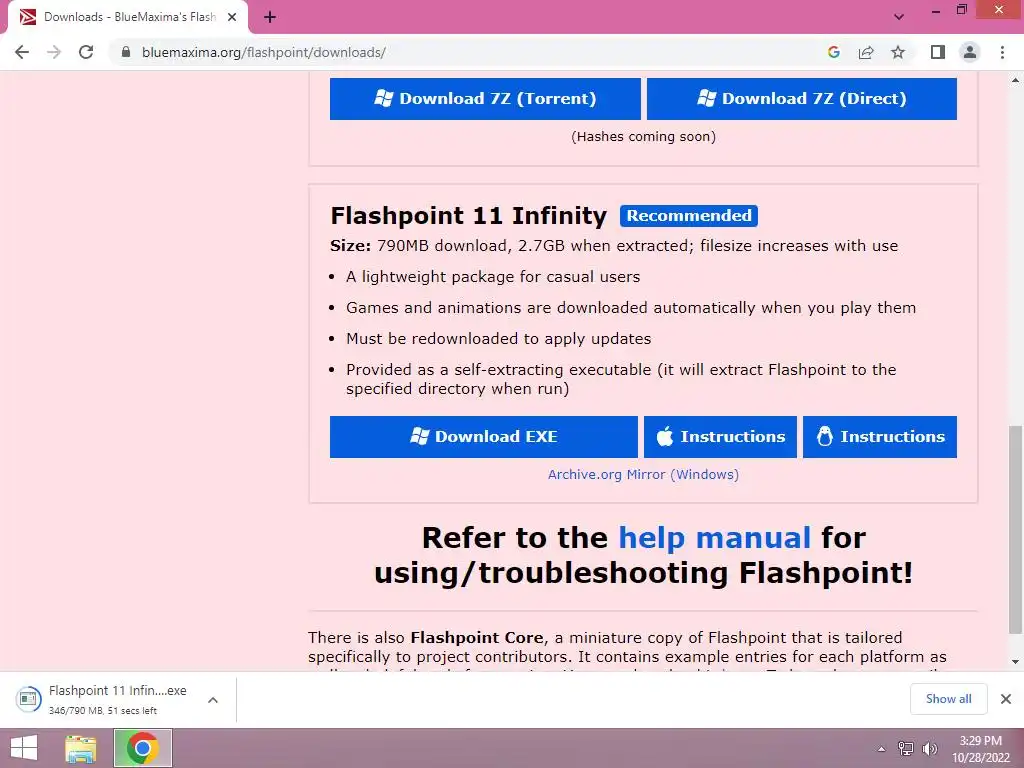Click the "Must be redownloaded to apply updates" bullet
The width and height of the screenshot is (1024, 768).
pyautogui.click(x=498, y=339)
